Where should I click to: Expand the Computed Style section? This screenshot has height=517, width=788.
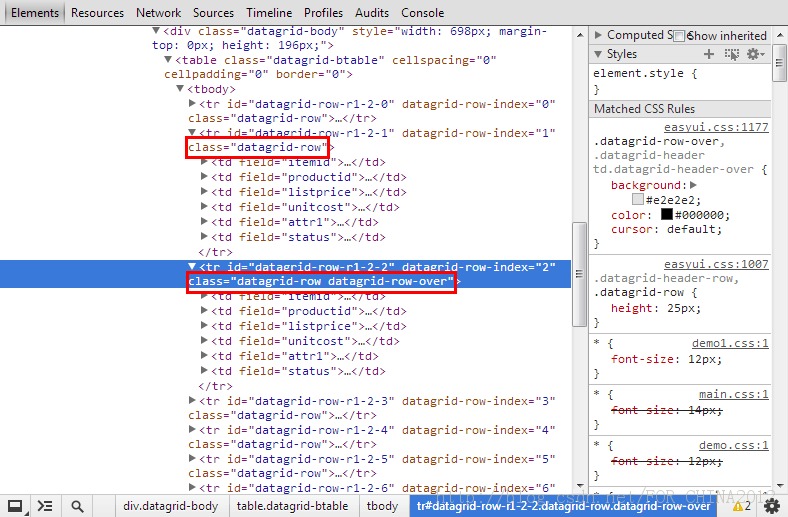coord(598,35)
